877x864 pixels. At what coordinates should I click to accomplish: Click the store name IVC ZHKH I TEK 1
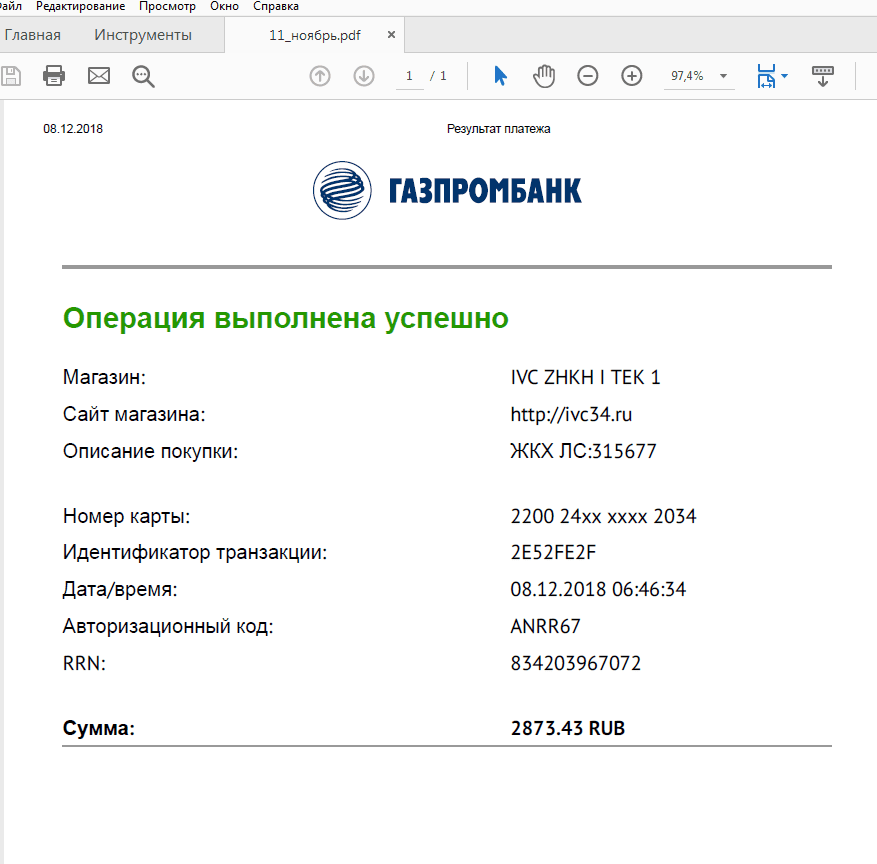click(x=585, y=377)
